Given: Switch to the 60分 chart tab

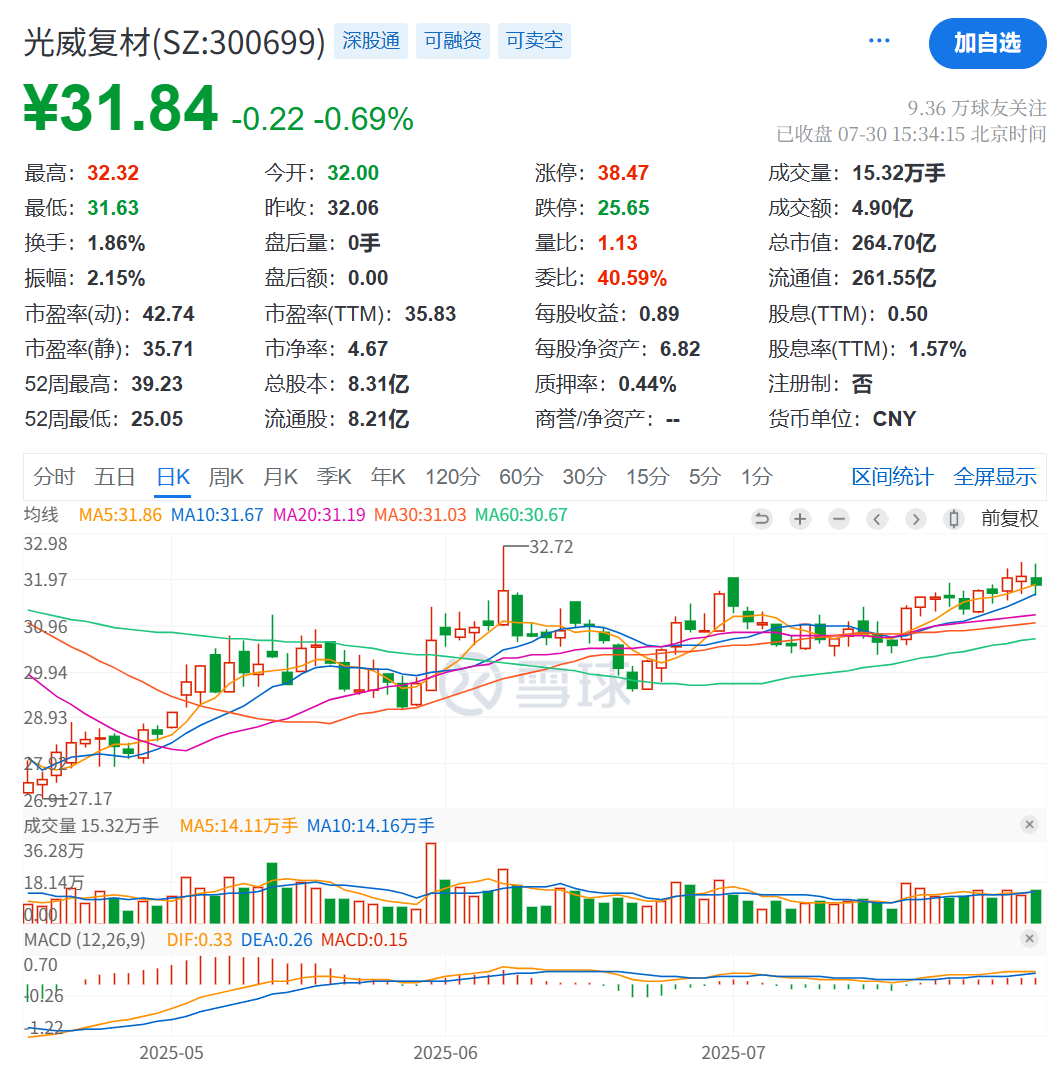Looking at the screenshot, I should tap(521, 477).
